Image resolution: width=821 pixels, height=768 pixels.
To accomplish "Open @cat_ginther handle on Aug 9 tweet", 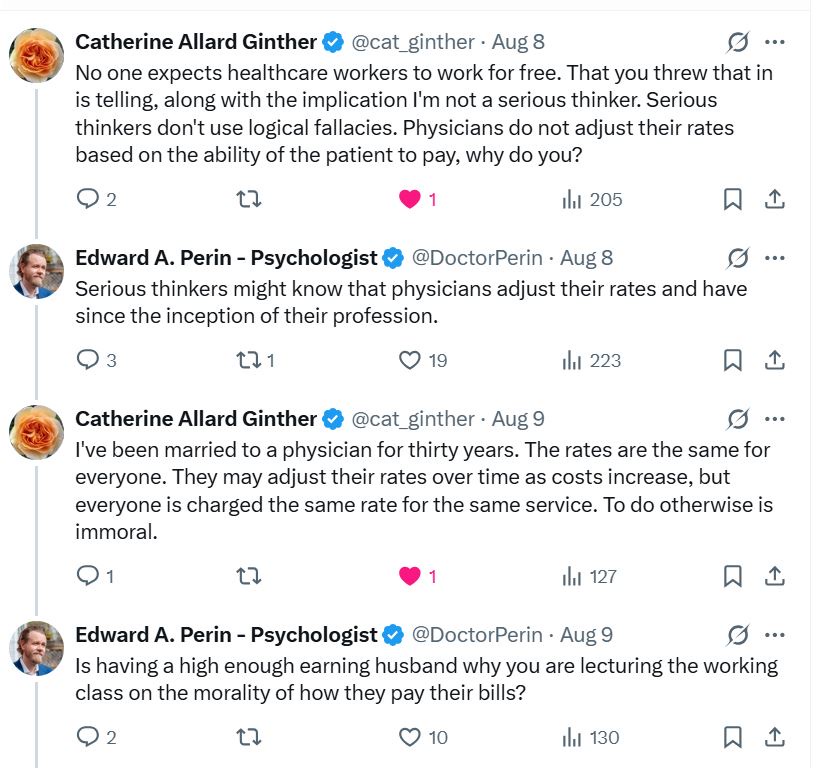I will (414, 418).
